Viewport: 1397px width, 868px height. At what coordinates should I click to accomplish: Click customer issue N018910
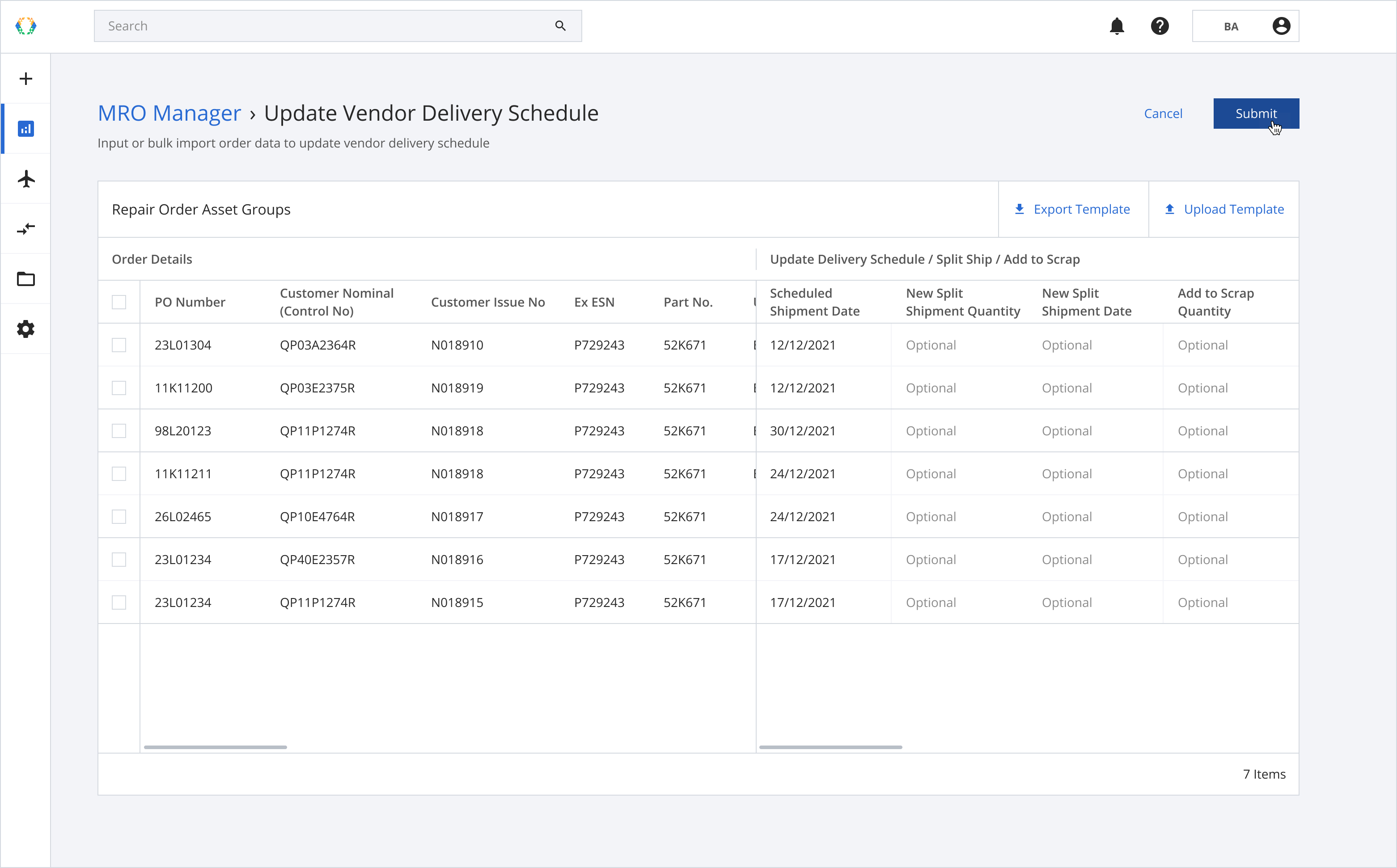click(457, 345)
